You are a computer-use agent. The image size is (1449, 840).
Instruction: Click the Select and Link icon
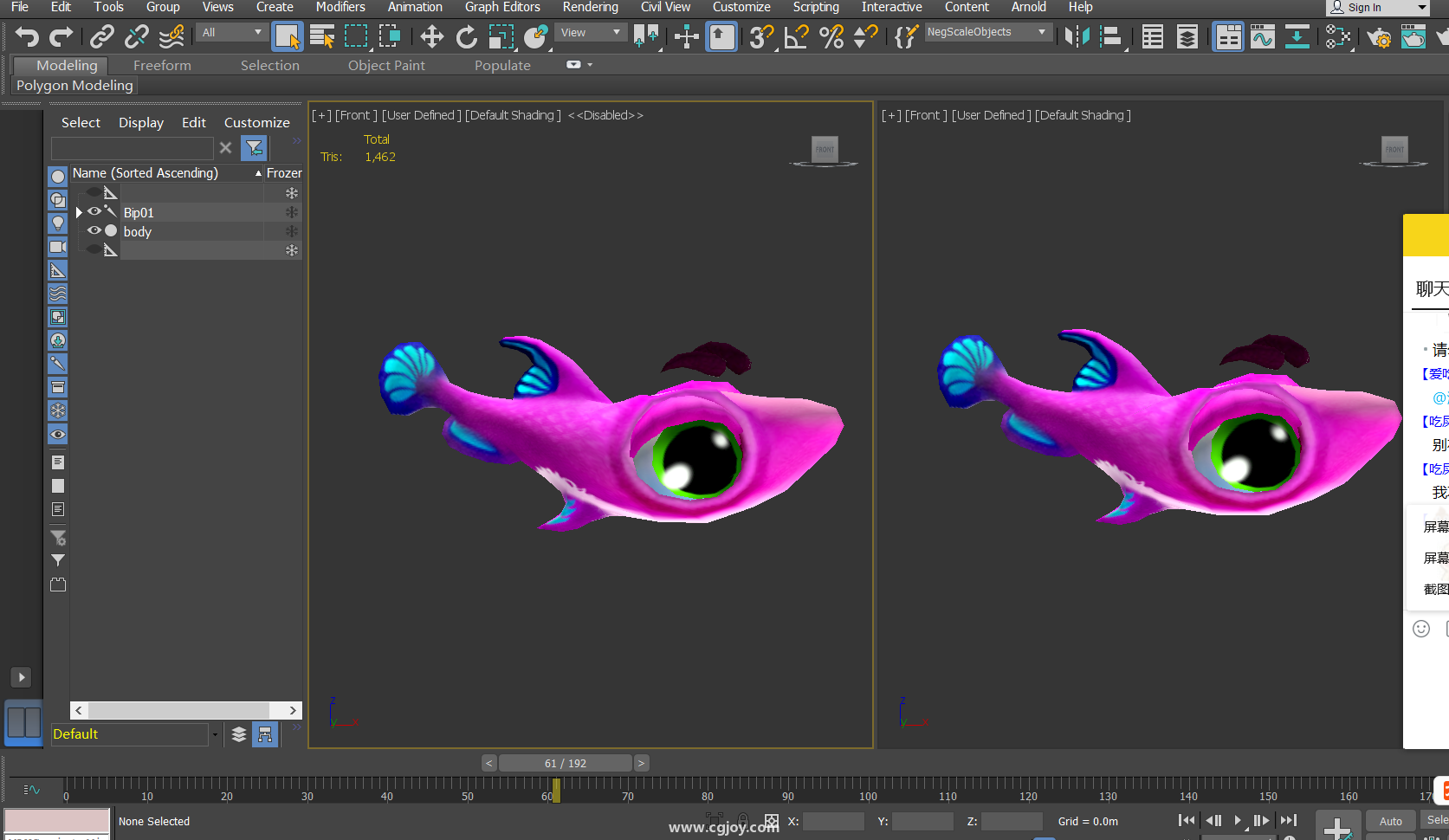pos(102,36)
